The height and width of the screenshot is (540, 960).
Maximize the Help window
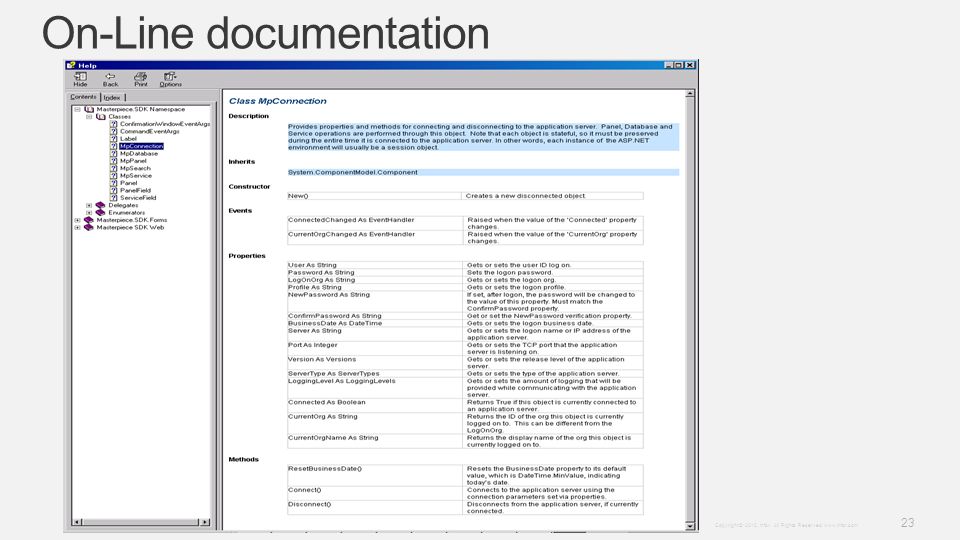(679, 65)
